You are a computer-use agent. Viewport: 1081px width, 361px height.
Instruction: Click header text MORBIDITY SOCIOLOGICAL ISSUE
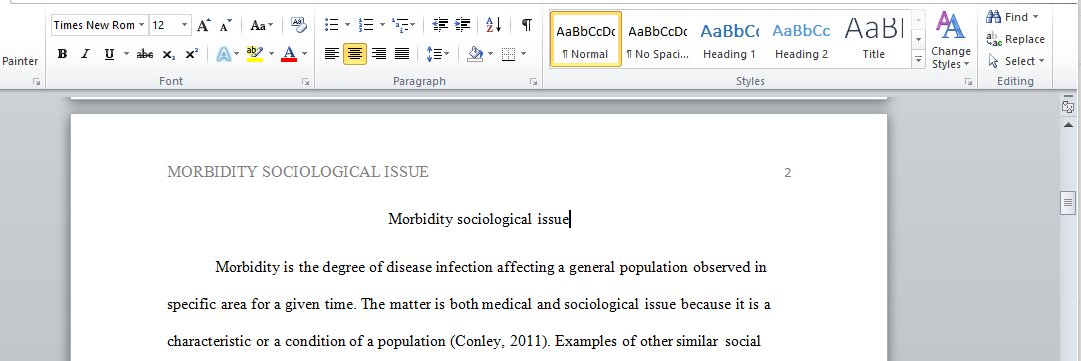tap(298, 172)
